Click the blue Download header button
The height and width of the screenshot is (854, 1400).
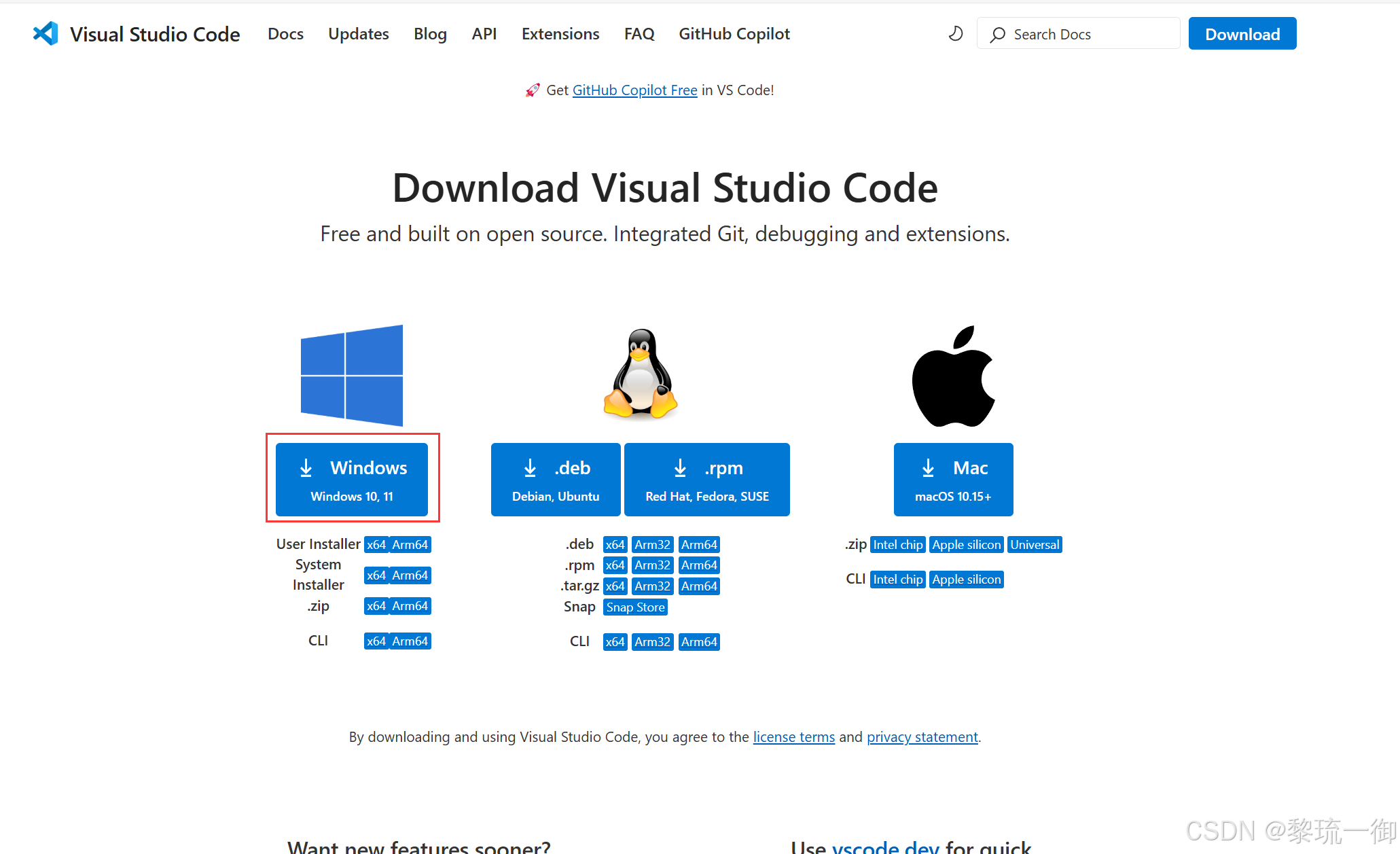(x=1242, y=34)
